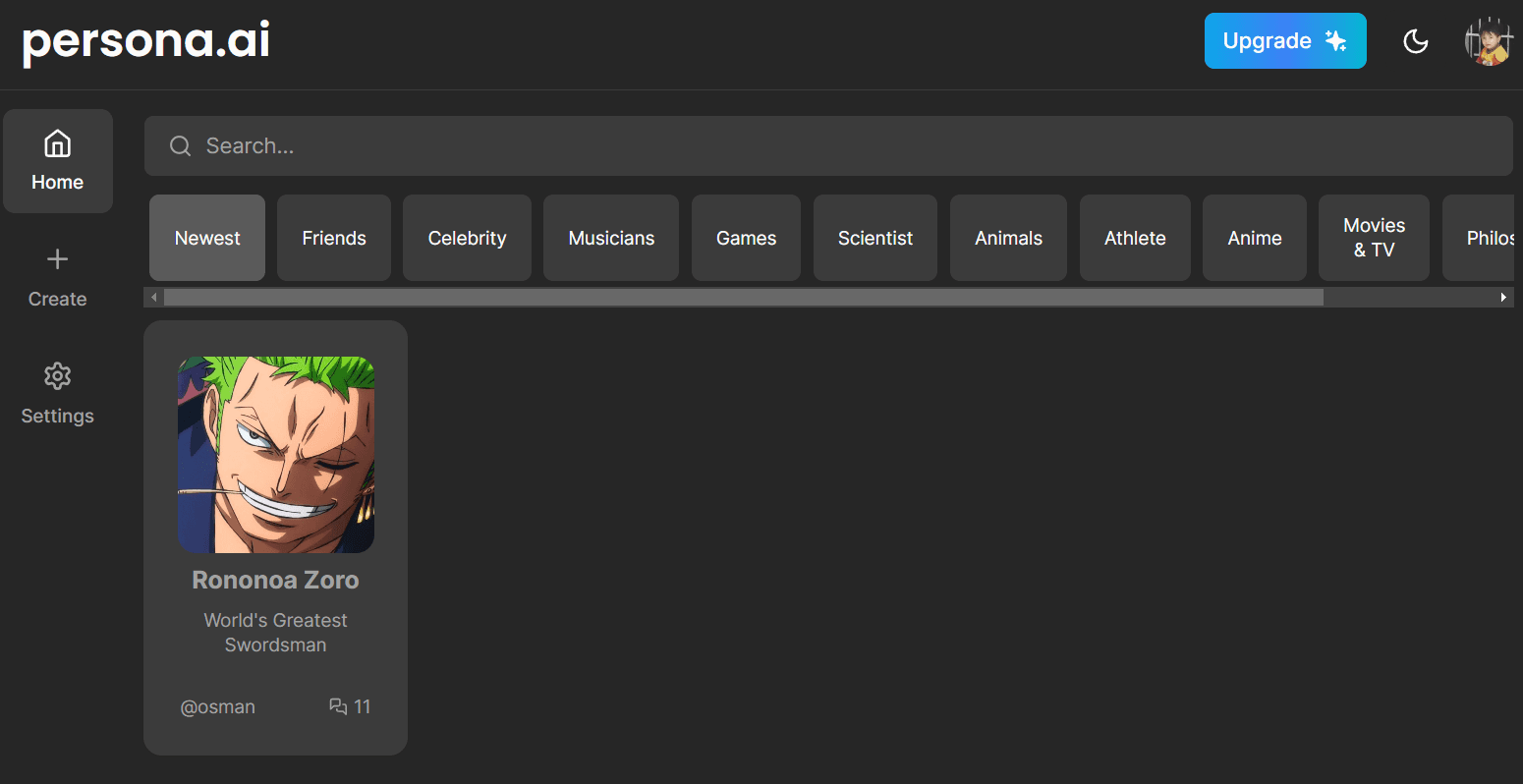Viewport: 1523px width, 784px height.
Task: Open the Roronoa Zoro character image
Action: pos(276,455)
